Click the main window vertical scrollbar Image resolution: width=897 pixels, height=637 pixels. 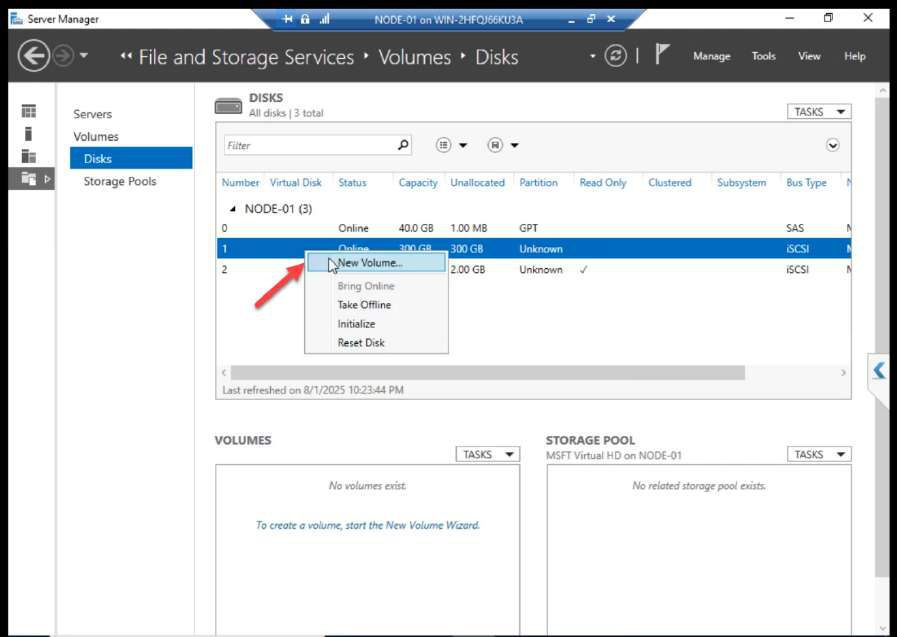coord(882,337)
